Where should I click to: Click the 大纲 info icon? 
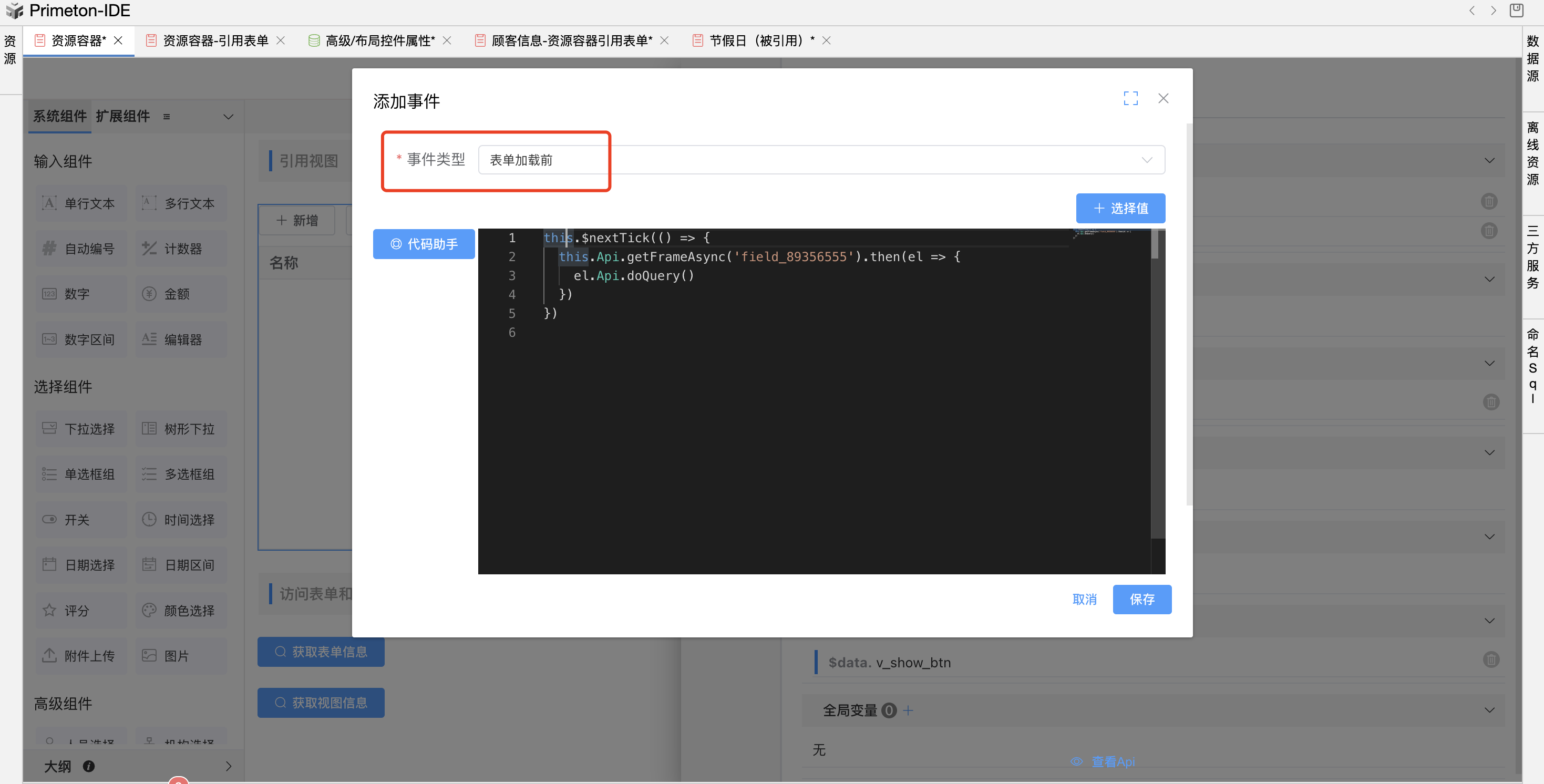tap(89, 766)
